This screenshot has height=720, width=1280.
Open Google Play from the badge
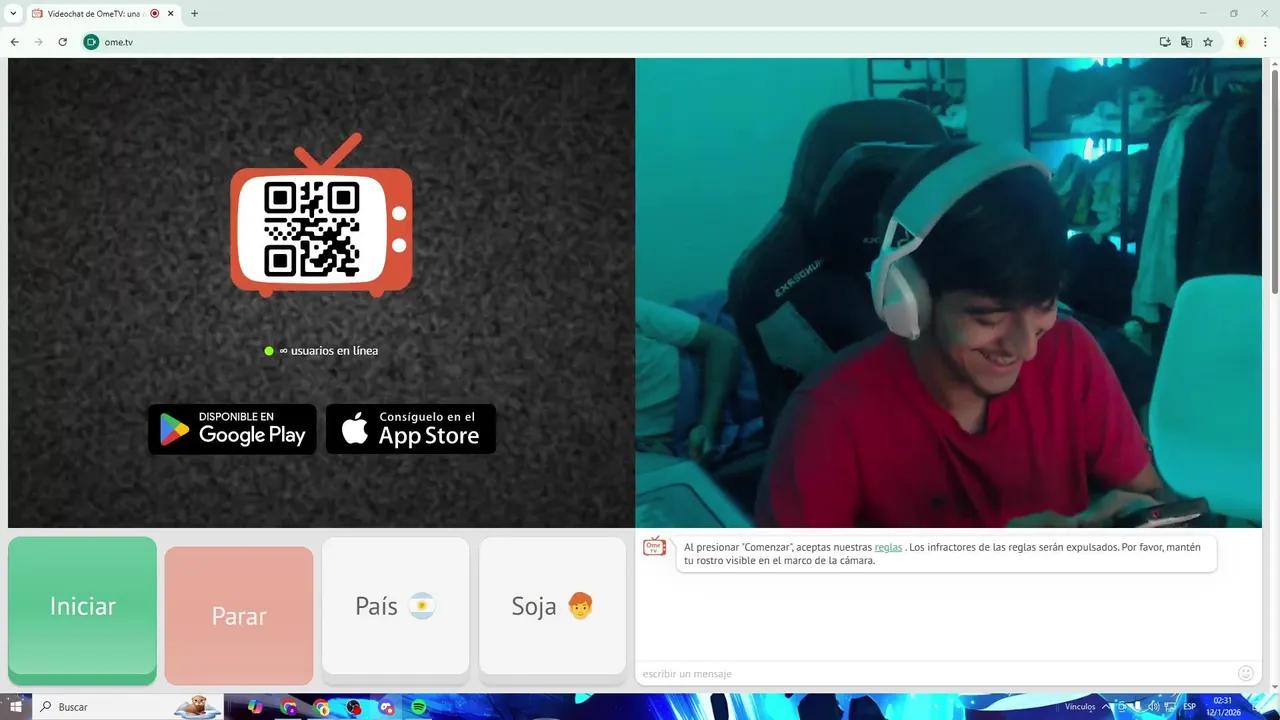click(231, 429)
